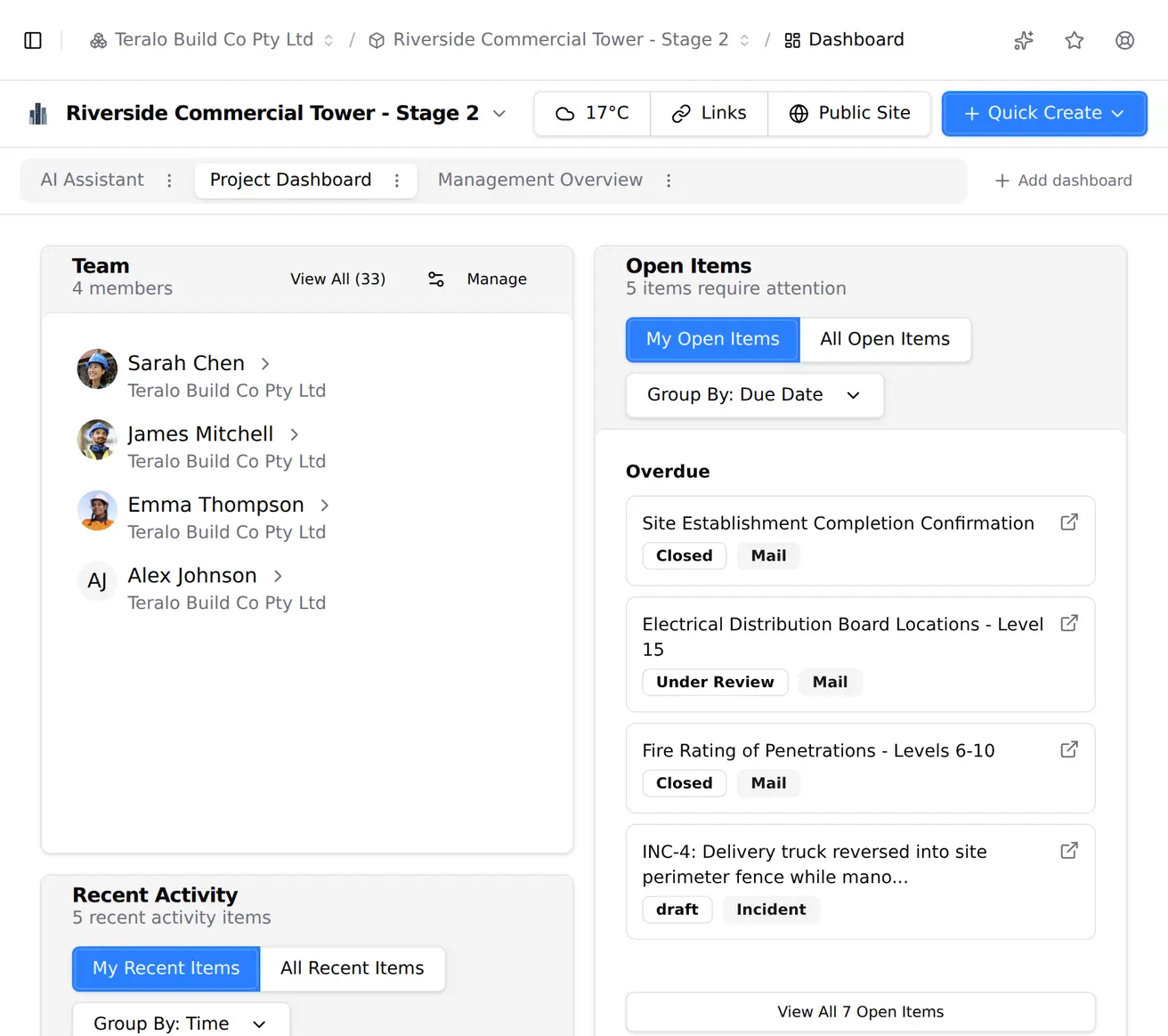Click the cube icon beside Riverside Commercial Tower
This screenshot has width=1168, height=1036.
pos(377,40)
